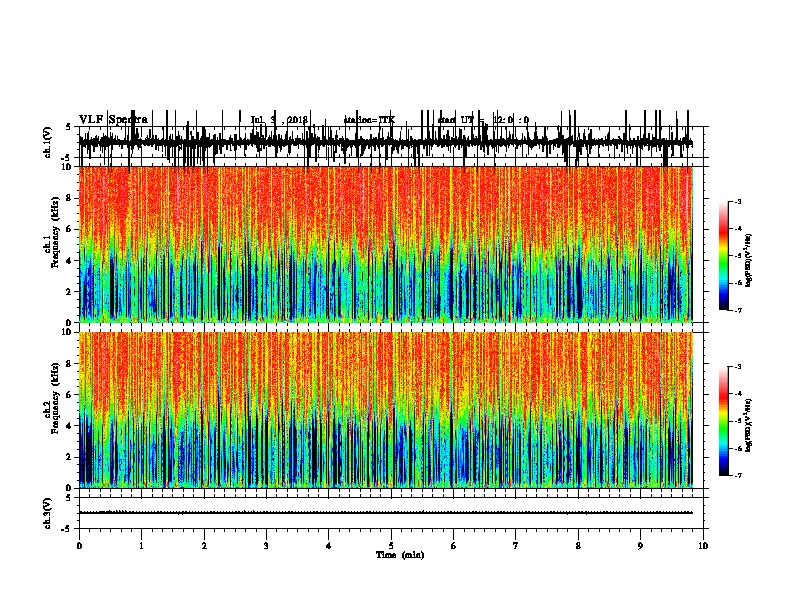Click the 5 minute tick label
792x612 pixels.
pyautogui.click(x=391, y=546)
